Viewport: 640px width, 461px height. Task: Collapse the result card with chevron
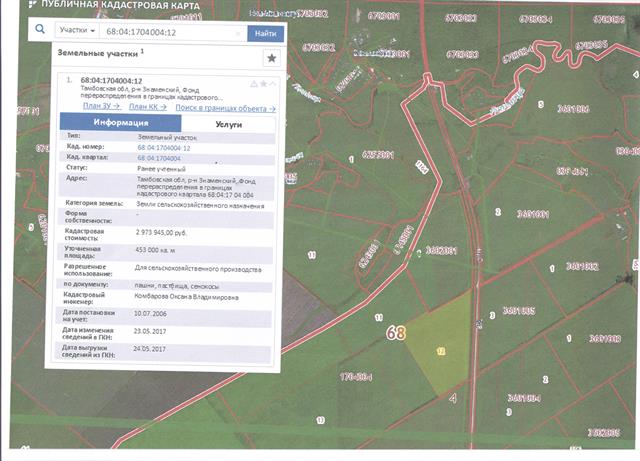coord(272,84)
